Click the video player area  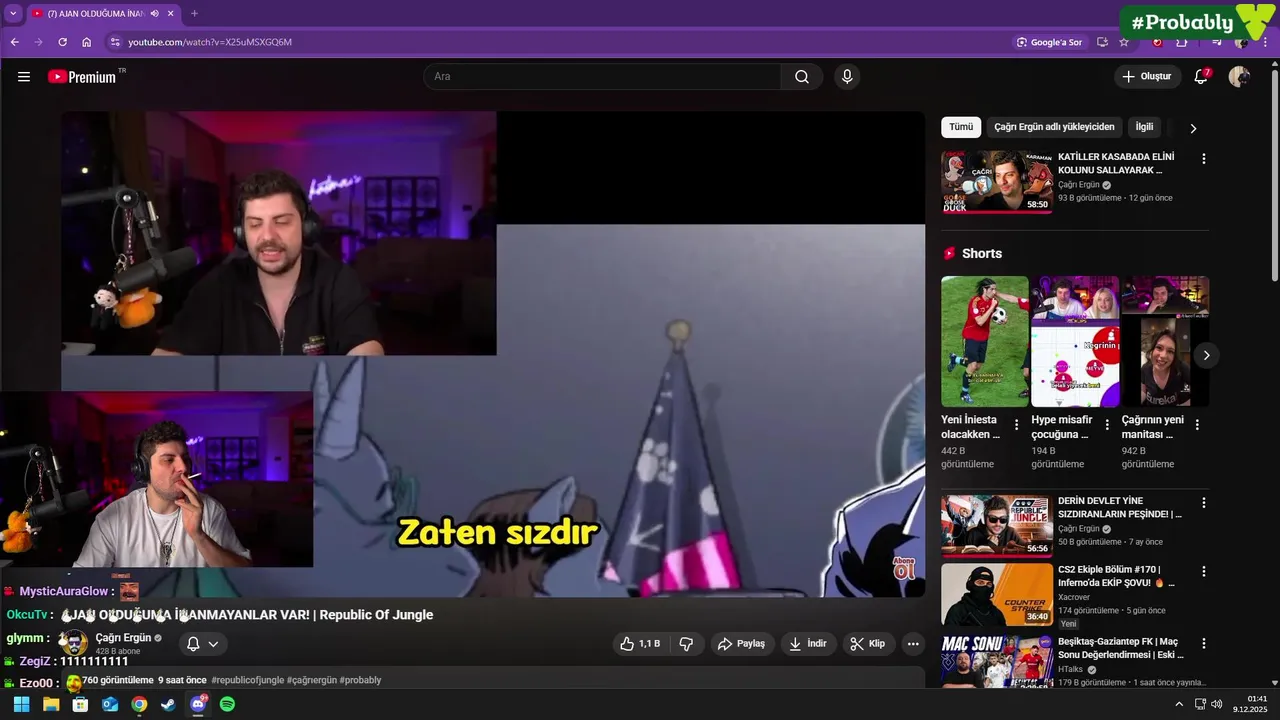click(x=493, y=354)
